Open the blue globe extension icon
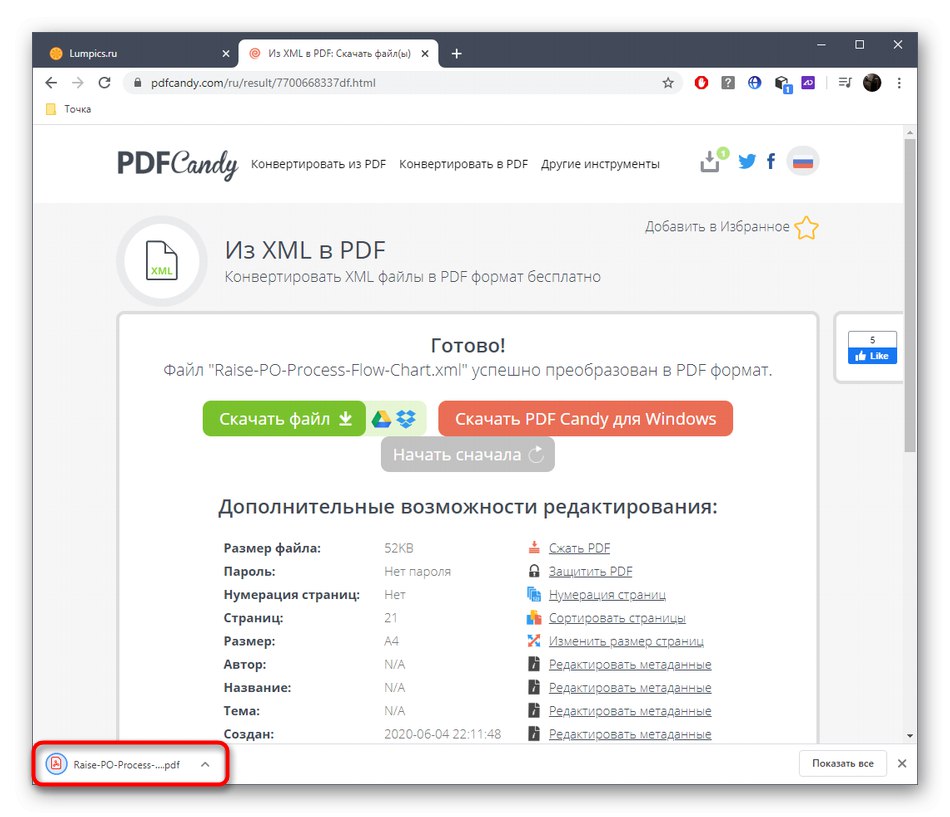This screenshot has width=950, height=817. [x=754, y=82]
